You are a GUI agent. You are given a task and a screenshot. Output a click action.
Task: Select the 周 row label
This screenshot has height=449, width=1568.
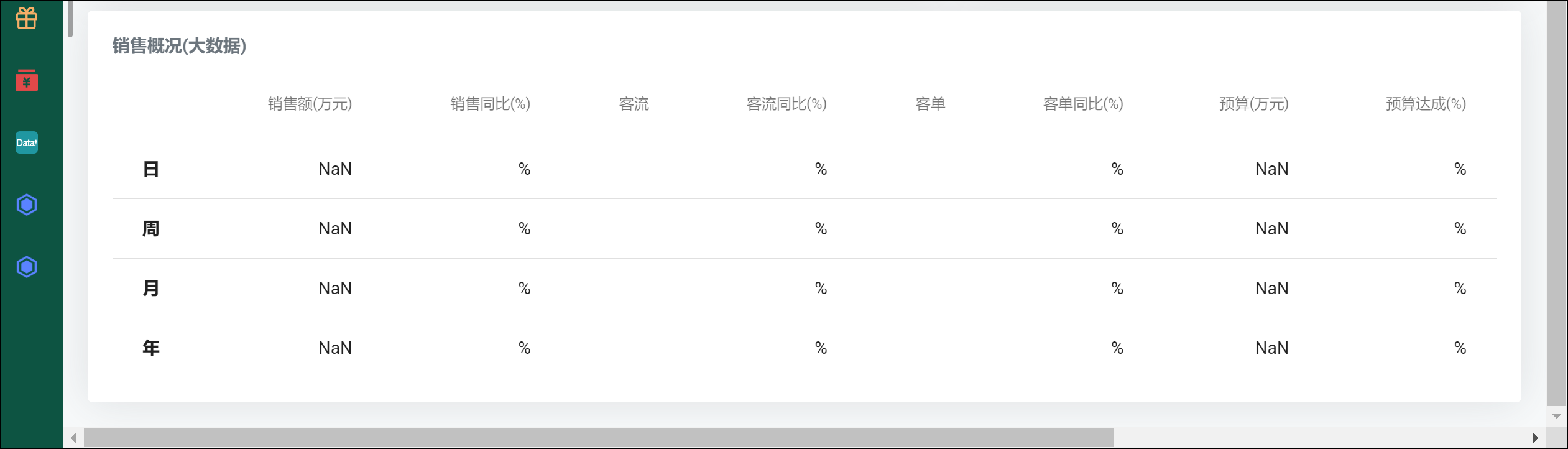tap(151, 229)
